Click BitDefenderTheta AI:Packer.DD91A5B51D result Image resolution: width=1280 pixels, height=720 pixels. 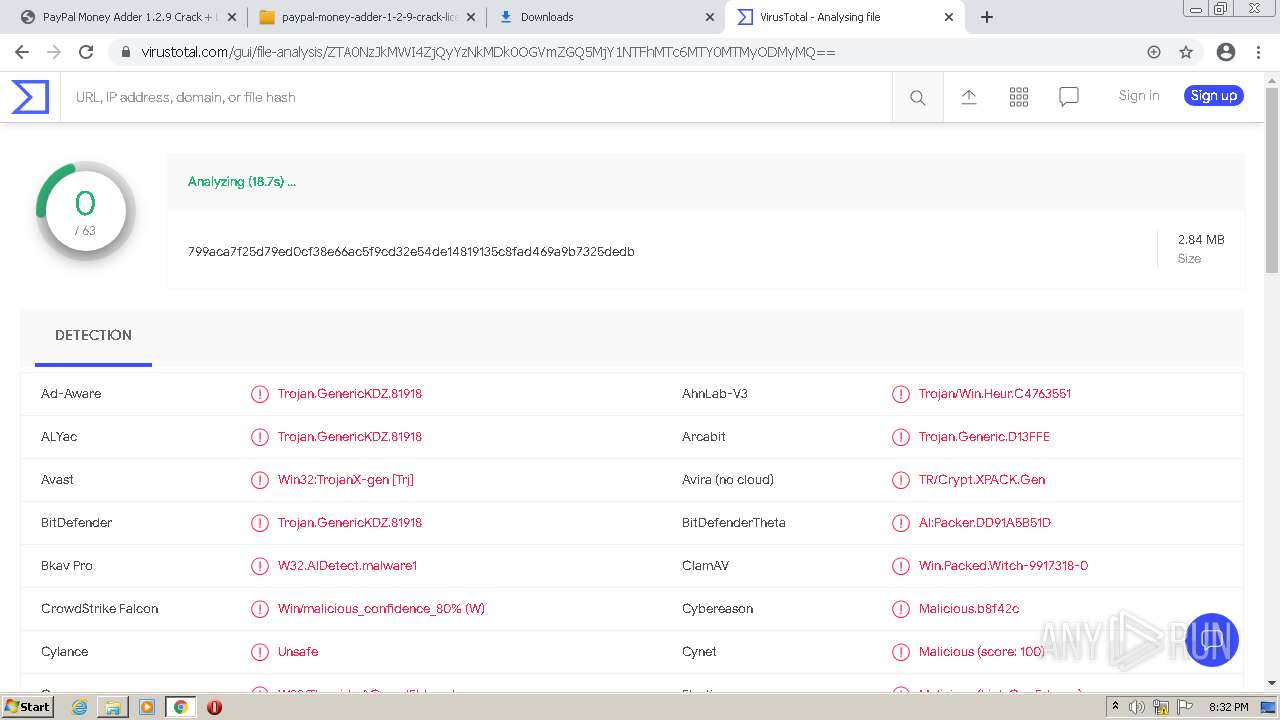985,523
